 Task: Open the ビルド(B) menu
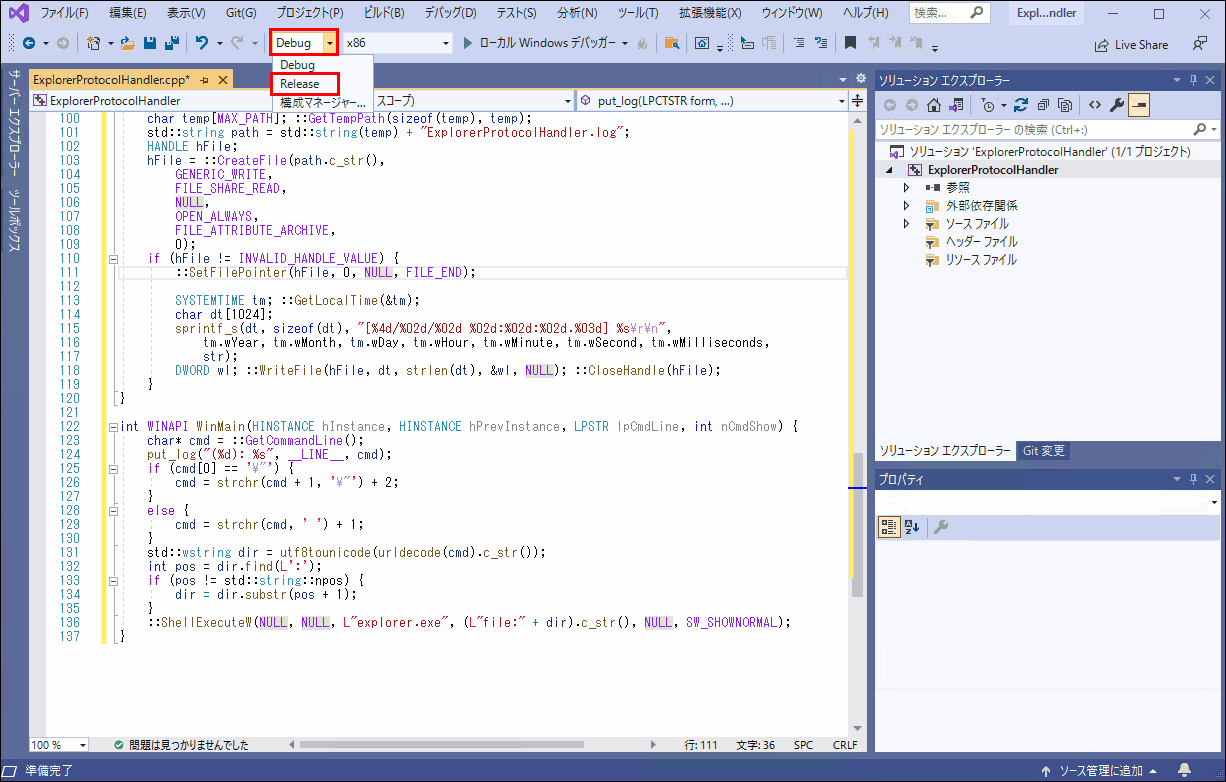pos(384,13)
